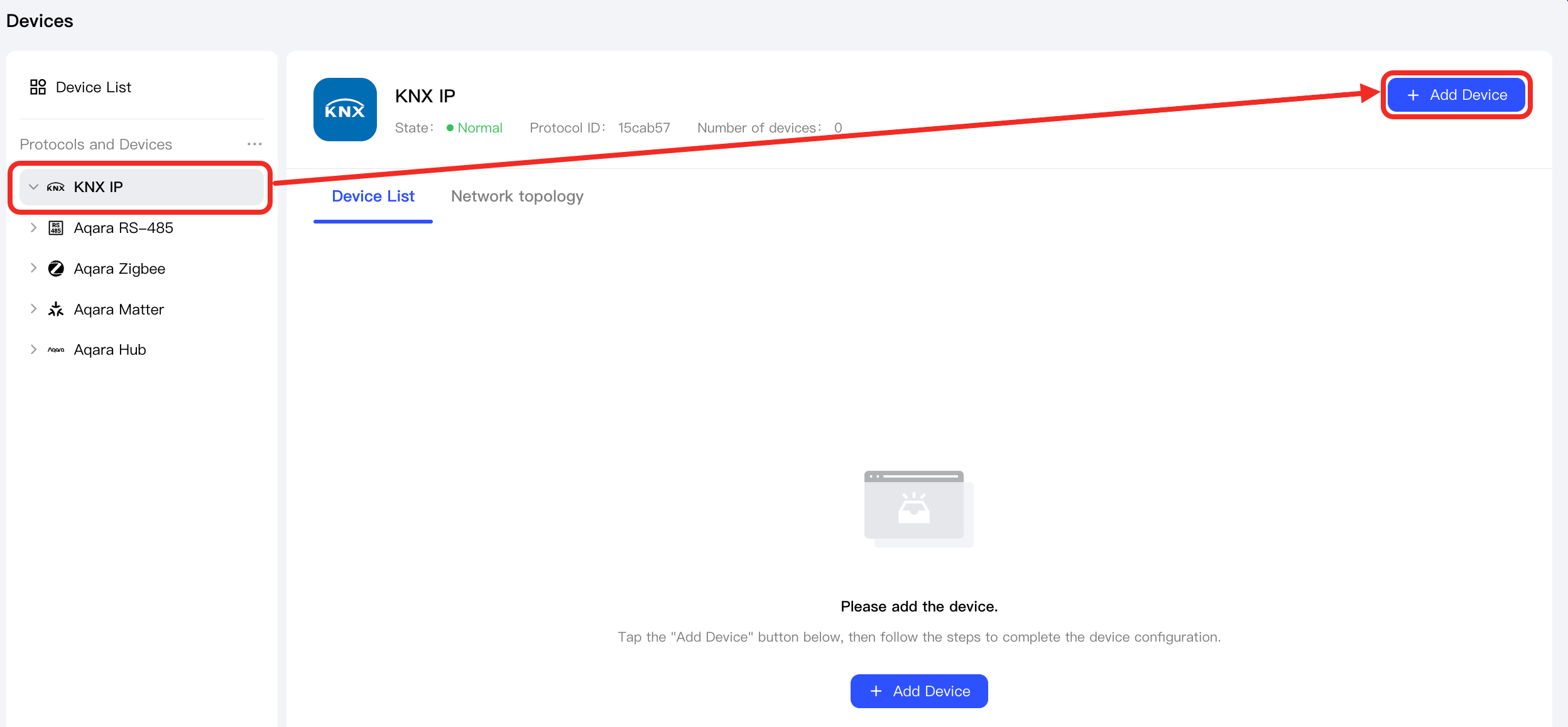Click the 'Please add the device.' message

(919, 606)
